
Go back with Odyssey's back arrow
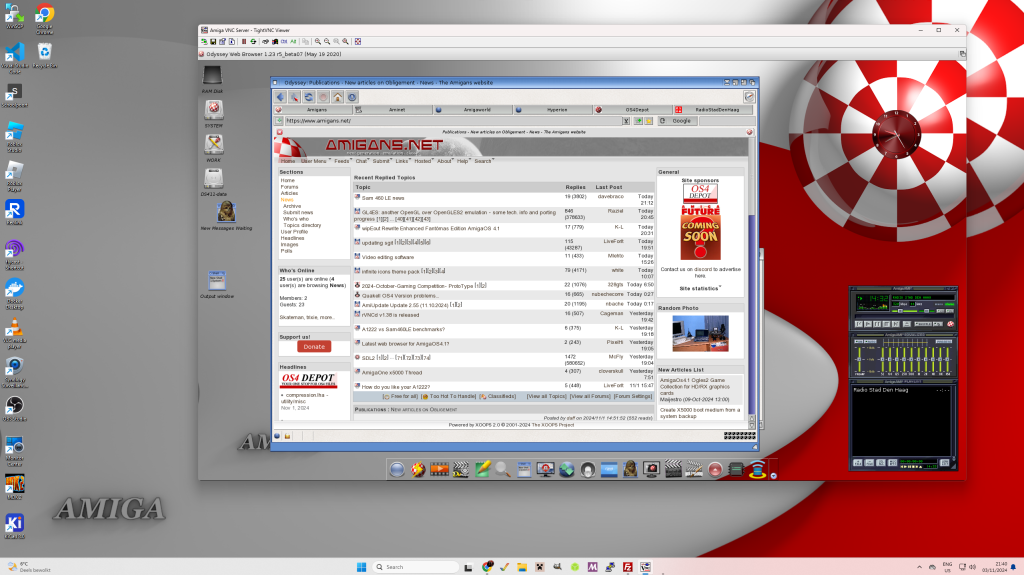point(281,97)
